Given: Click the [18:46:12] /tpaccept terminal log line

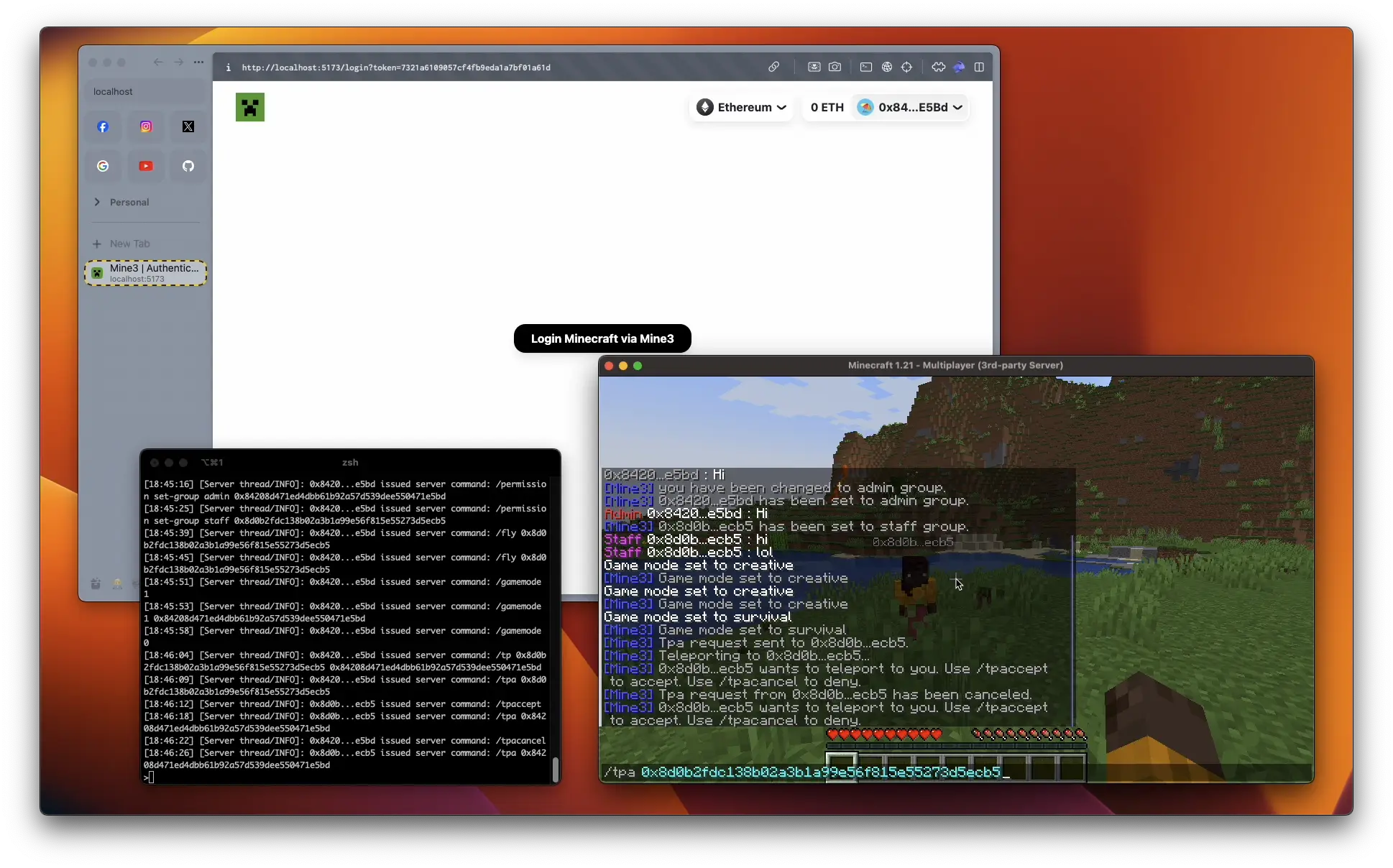Looking at the screenshot, I should 343,704.
